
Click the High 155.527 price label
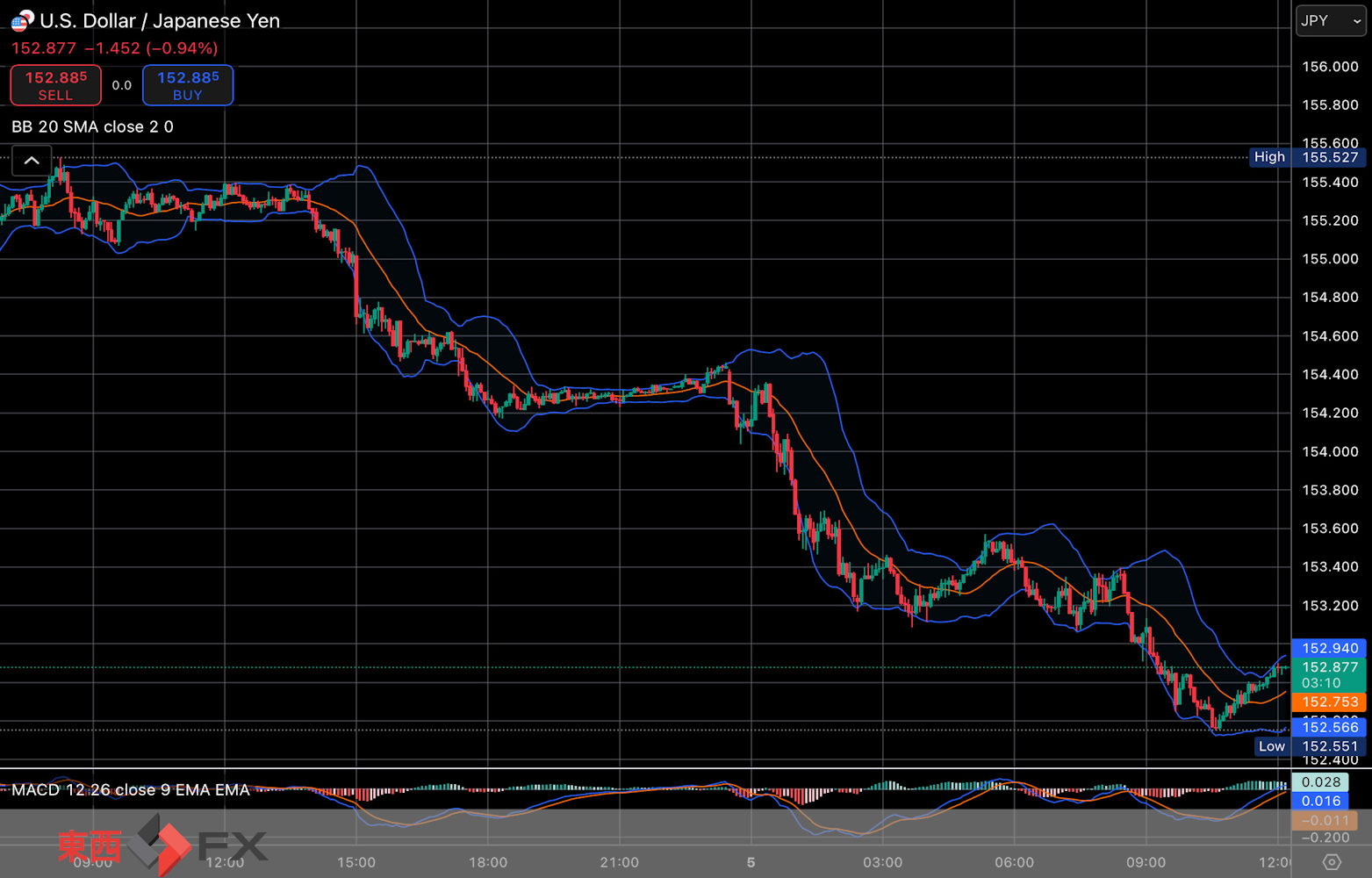tap(1308, 157)
